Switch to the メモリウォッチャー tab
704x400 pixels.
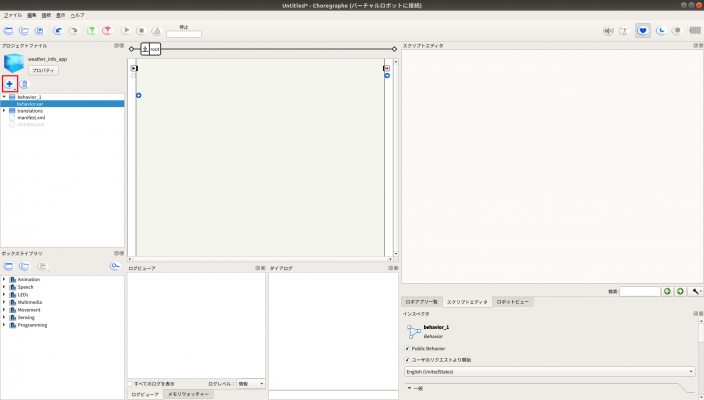click(187, 395)
